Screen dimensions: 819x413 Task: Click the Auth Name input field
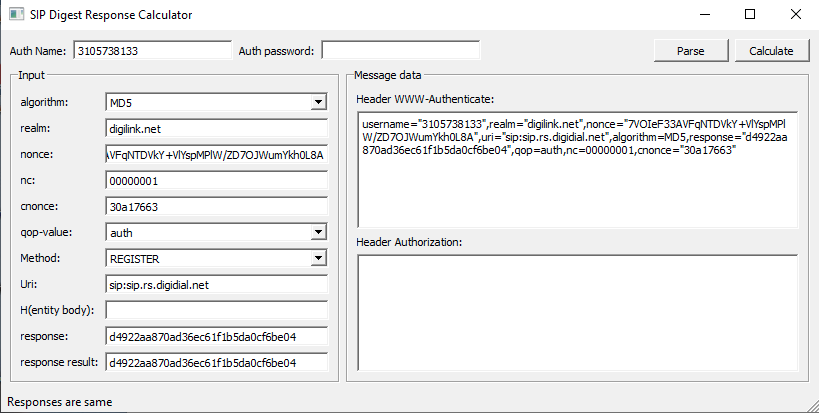(x=153, y=51)
